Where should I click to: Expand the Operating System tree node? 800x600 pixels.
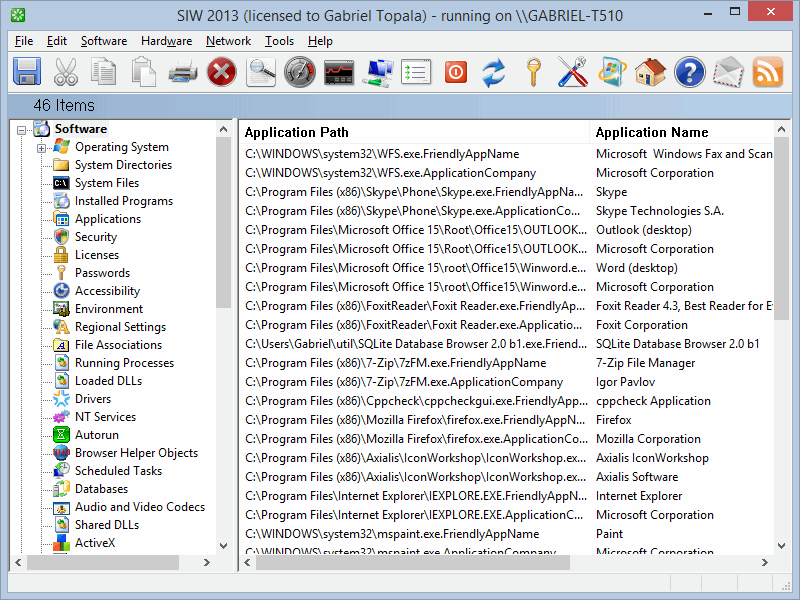[42, 148]
